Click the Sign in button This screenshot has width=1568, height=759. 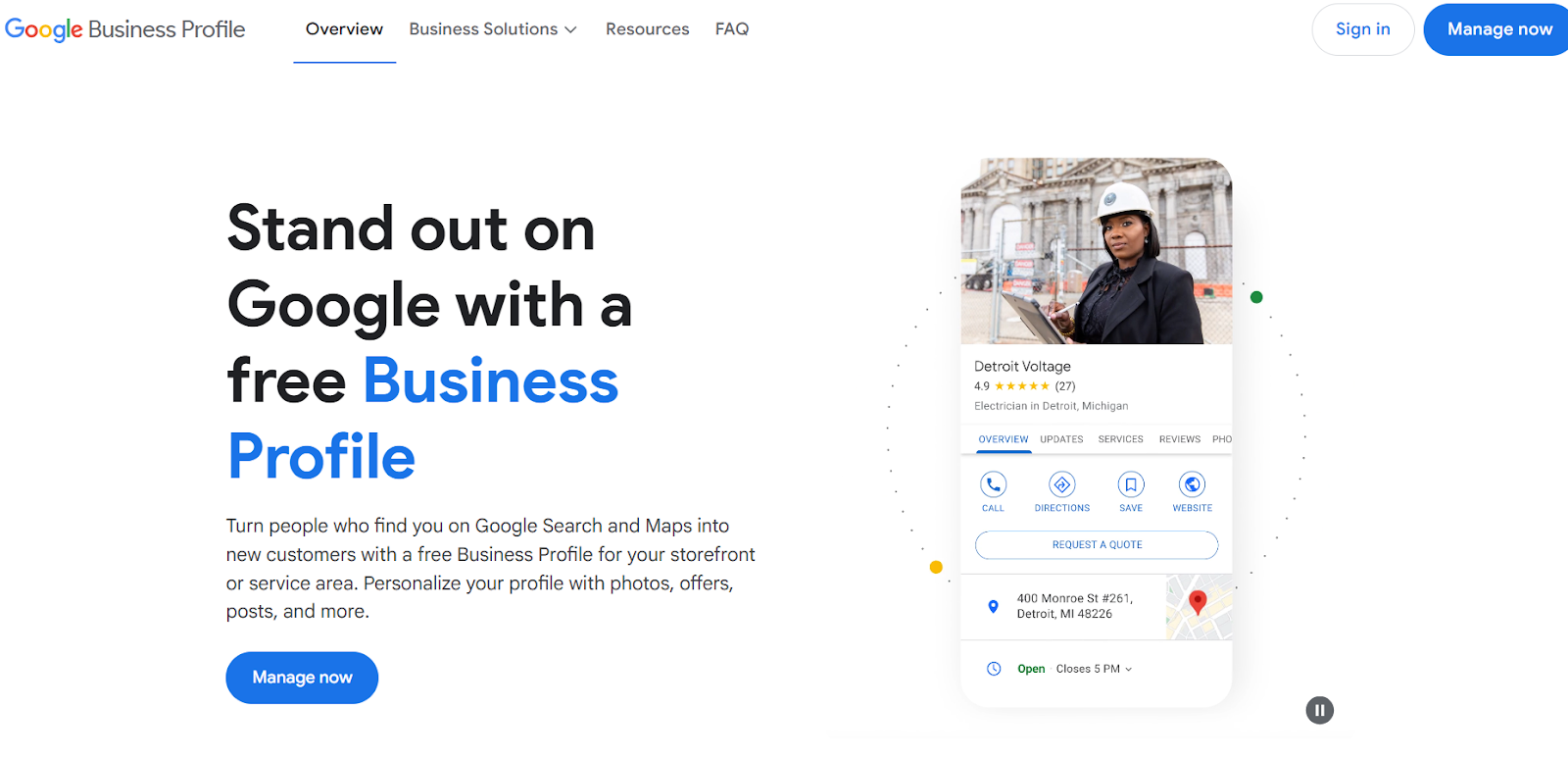pos(1362,29)
